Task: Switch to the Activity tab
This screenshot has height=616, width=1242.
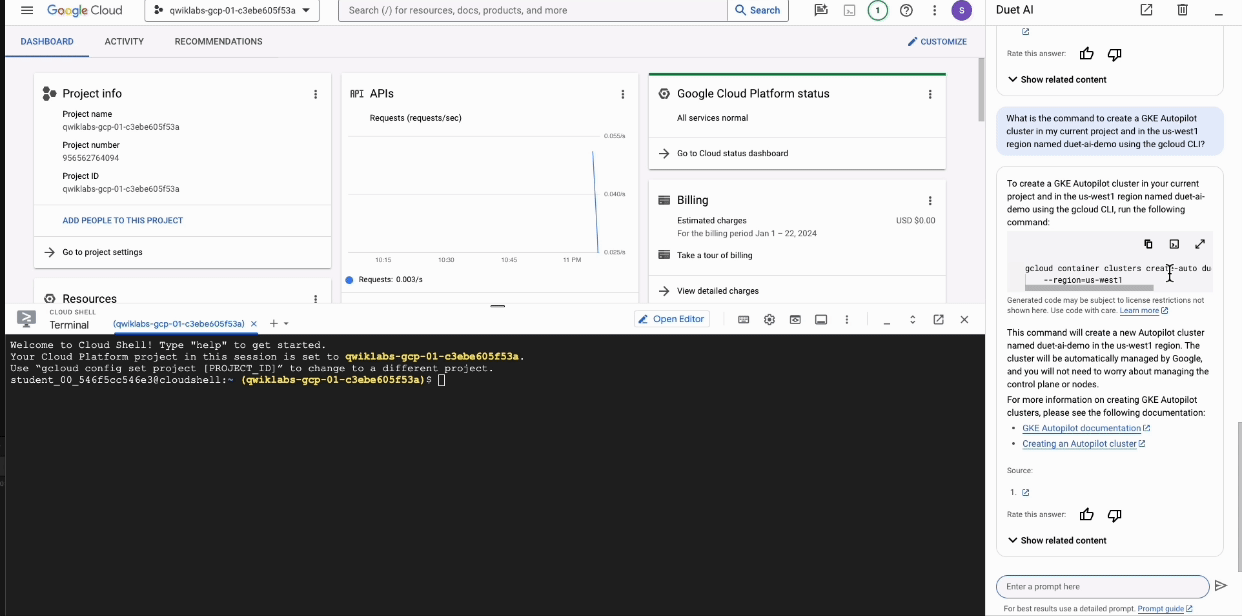Action: click(x=124, y=42)
